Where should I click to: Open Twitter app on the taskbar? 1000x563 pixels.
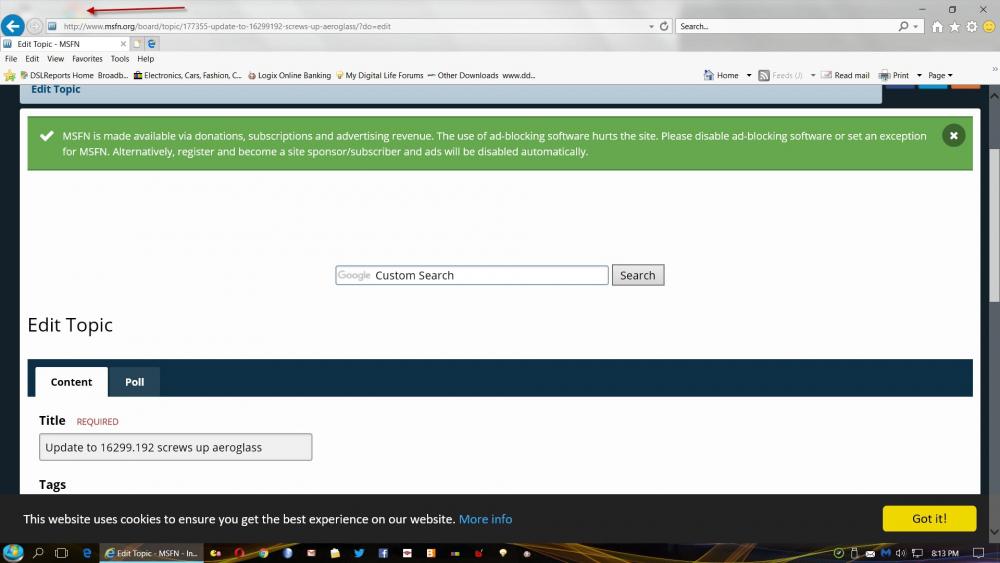pyautogui.click(x=359, y=553)
